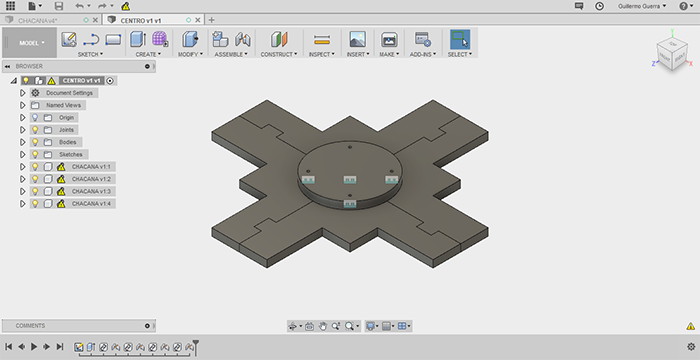This screenshot has height=360, width=700.
Task: Toggle visibility of the Sketches folder
Action: point(35,154)
